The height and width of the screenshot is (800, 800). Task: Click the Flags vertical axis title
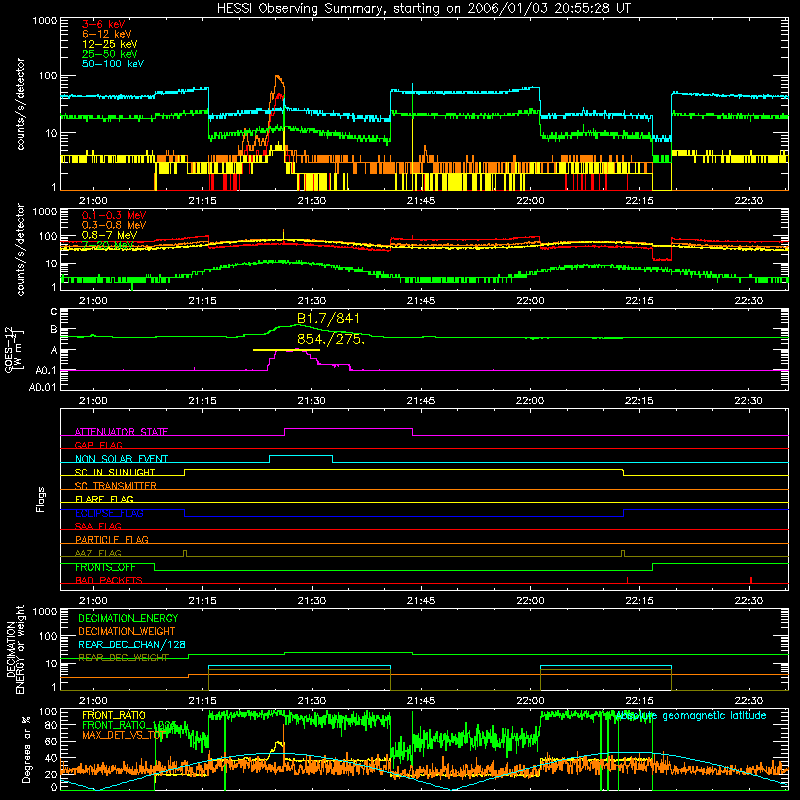pos(41,499)
